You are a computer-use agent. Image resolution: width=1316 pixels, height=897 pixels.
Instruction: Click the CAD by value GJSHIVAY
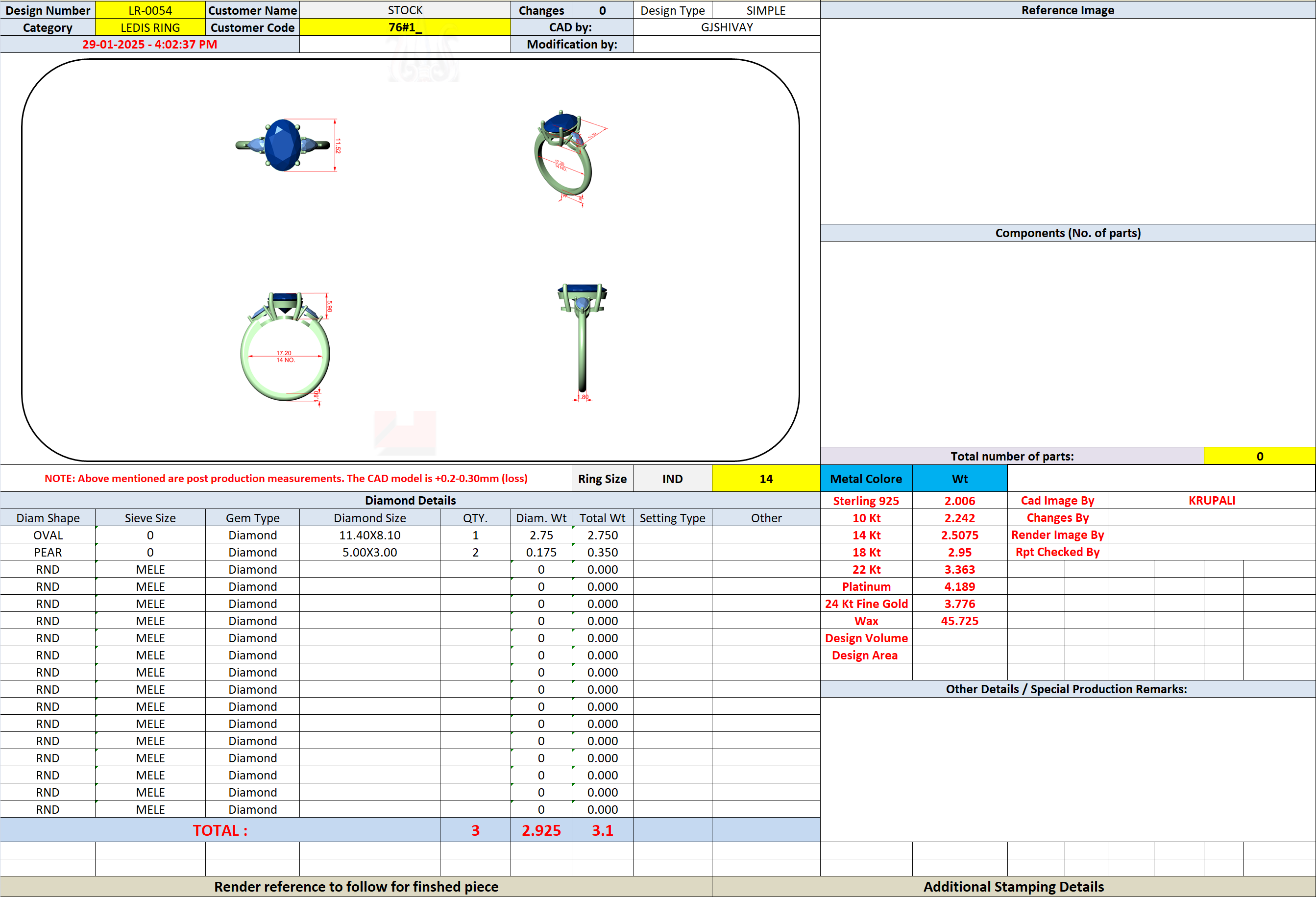(x=727, y=27)
